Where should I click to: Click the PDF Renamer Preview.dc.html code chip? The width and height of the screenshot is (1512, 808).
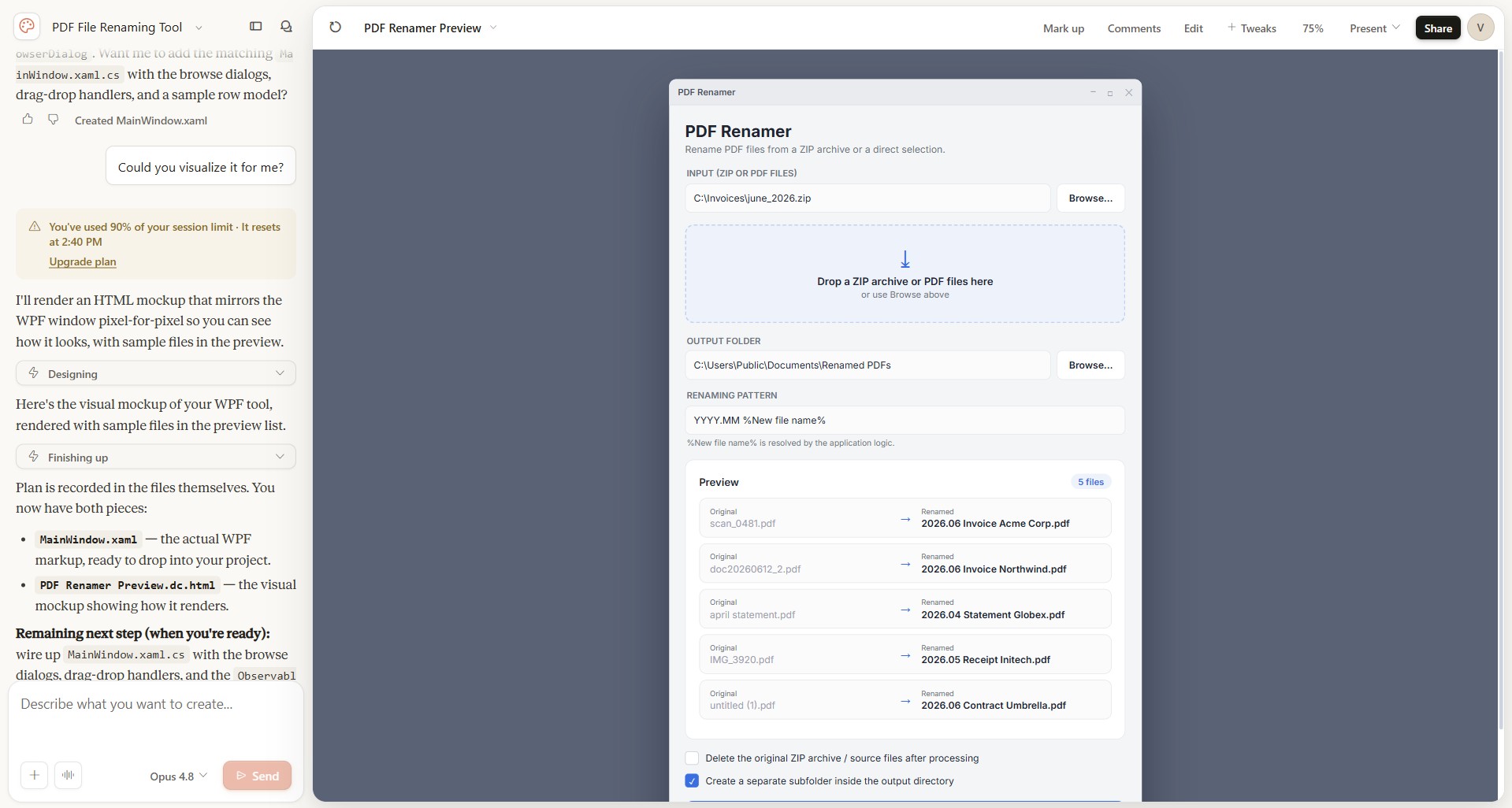click(128, 585)
